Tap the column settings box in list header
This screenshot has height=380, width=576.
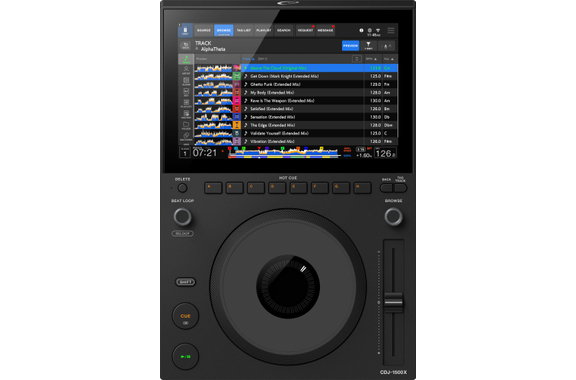[x=356, y=59]
